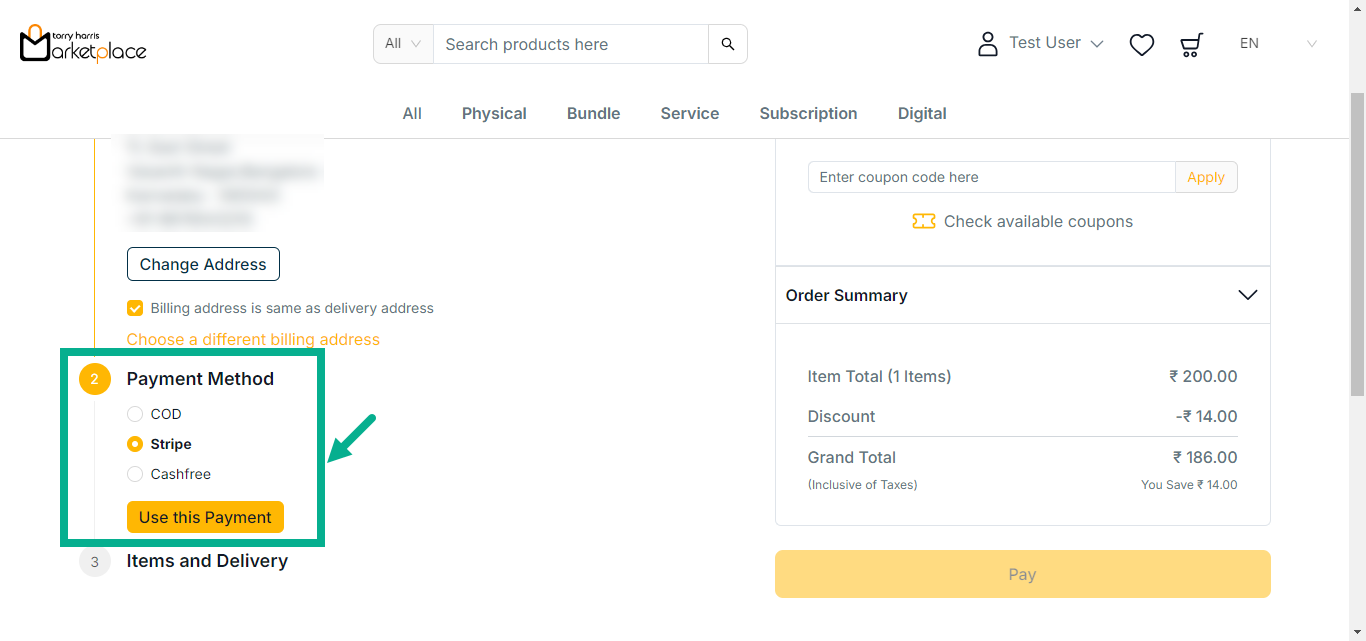This screenshot has height=641, width=1366.
Task: Click the step 2 Payment Method badge
Action: (x=95, y=379)
